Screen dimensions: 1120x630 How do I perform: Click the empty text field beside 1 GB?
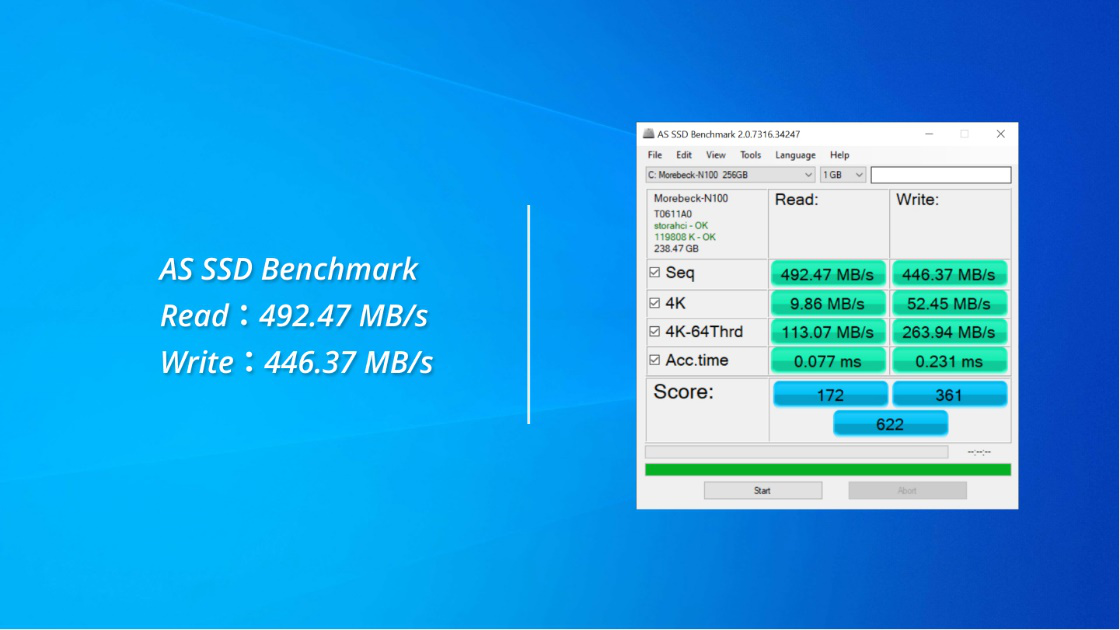point(940,175)
